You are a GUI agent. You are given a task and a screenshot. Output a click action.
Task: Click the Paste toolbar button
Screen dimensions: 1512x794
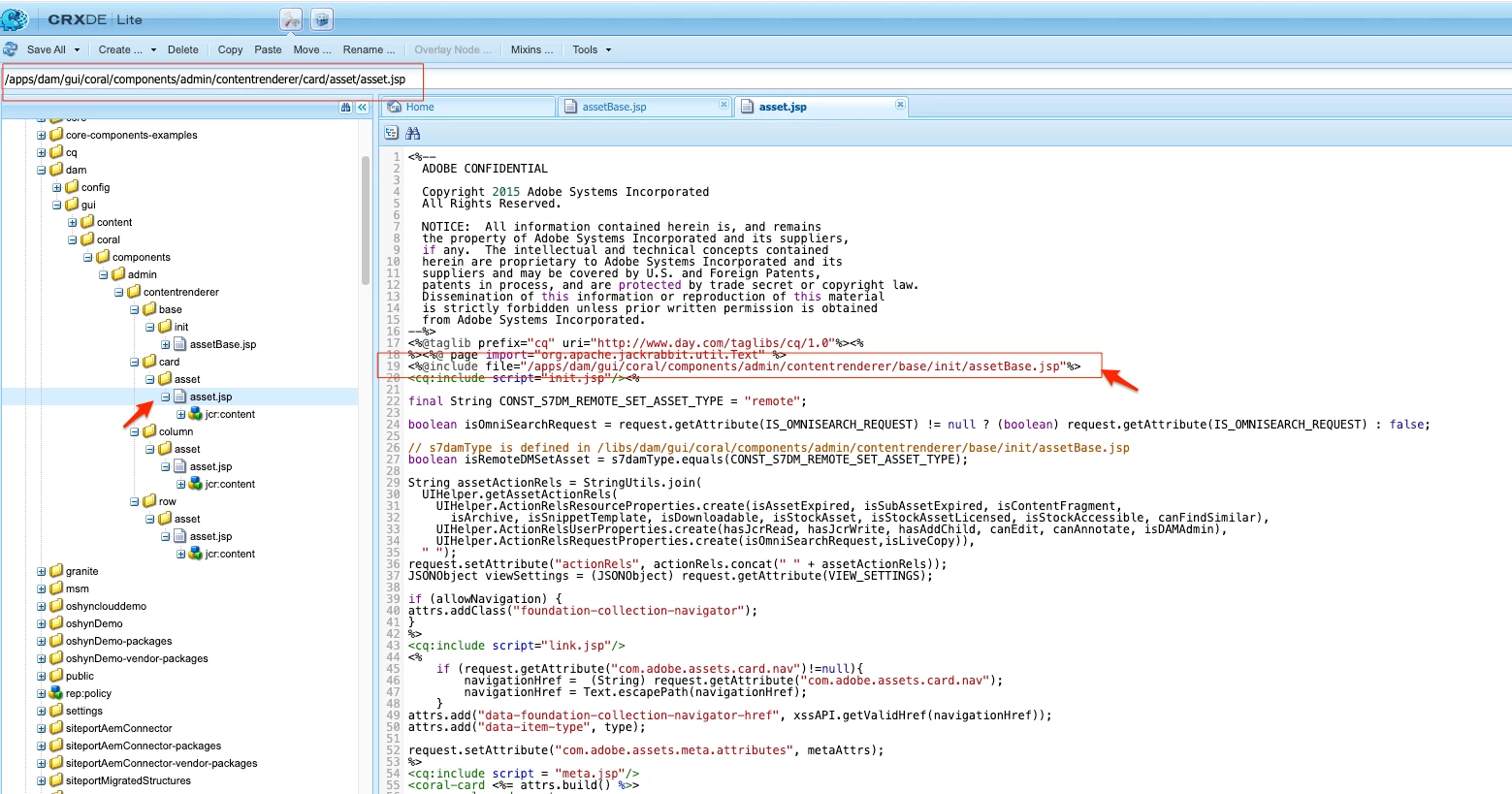coord(268,49)
